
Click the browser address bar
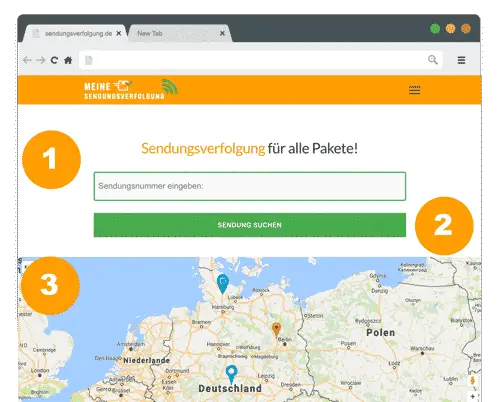[x=260, y=60]
